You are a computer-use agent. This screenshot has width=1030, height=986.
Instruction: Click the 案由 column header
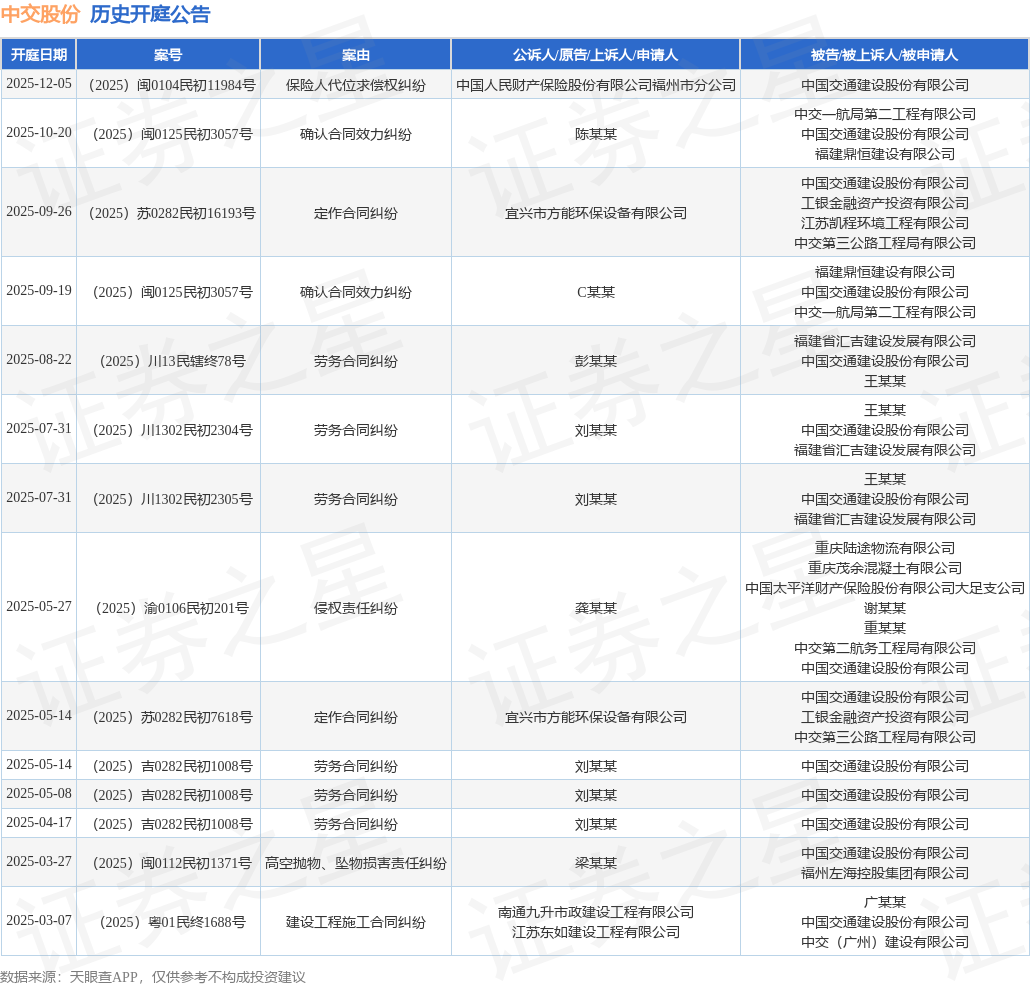coord(355,55)
